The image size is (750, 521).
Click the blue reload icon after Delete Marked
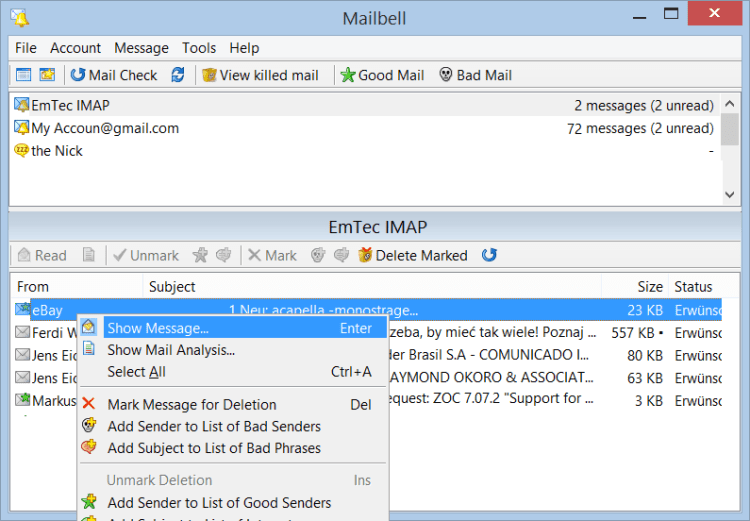pos(489,255)
